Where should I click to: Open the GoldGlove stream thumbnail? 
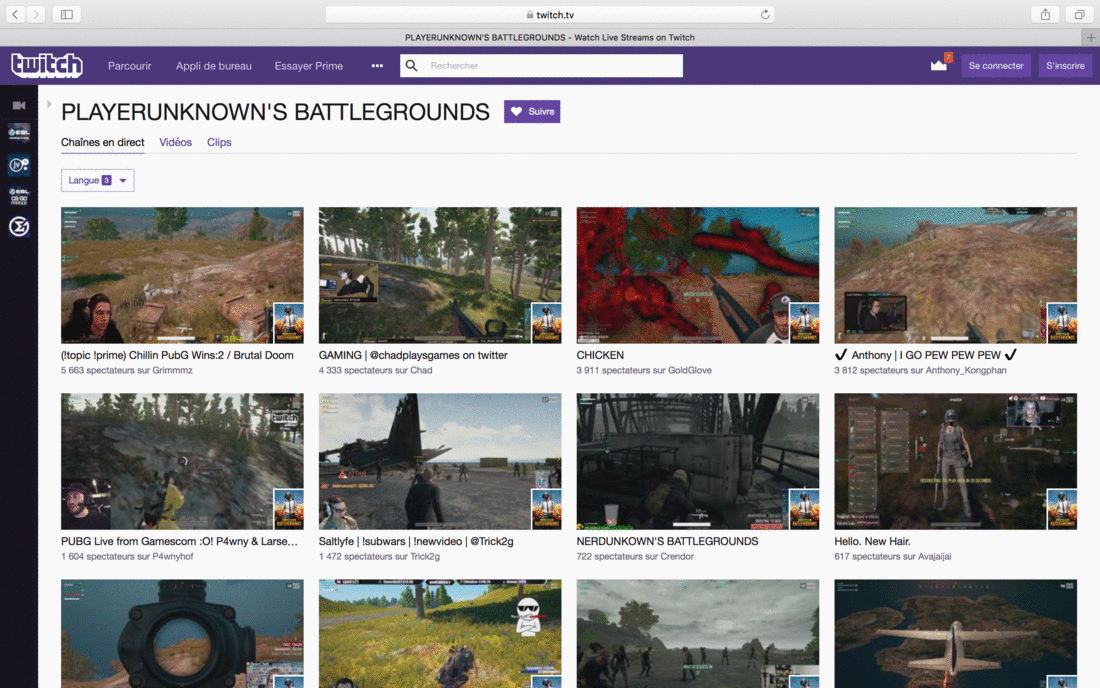[x=698, y=275]
